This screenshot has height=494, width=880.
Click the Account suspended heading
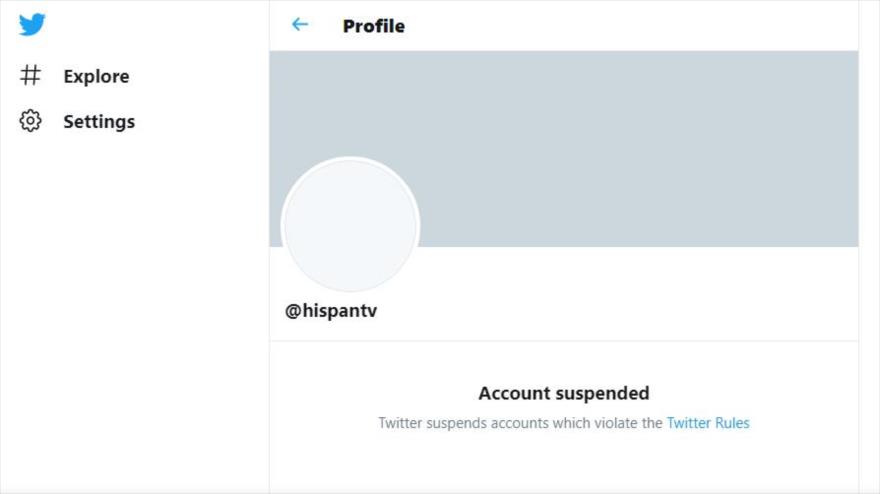click(564, 393)
